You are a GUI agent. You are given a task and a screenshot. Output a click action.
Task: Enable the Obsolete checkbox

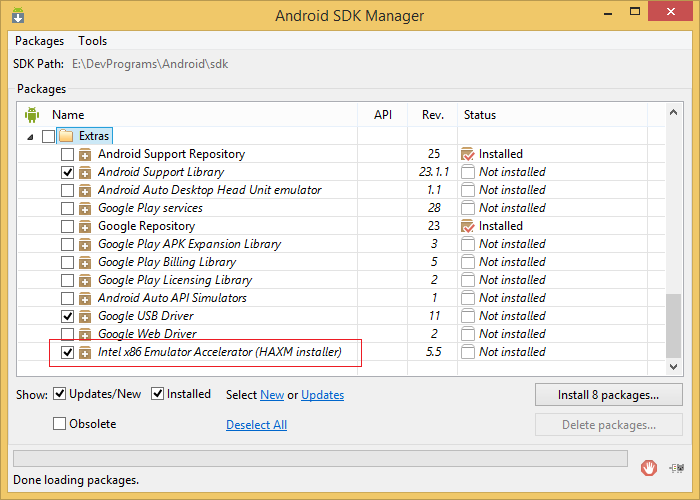tap(59, 423)
